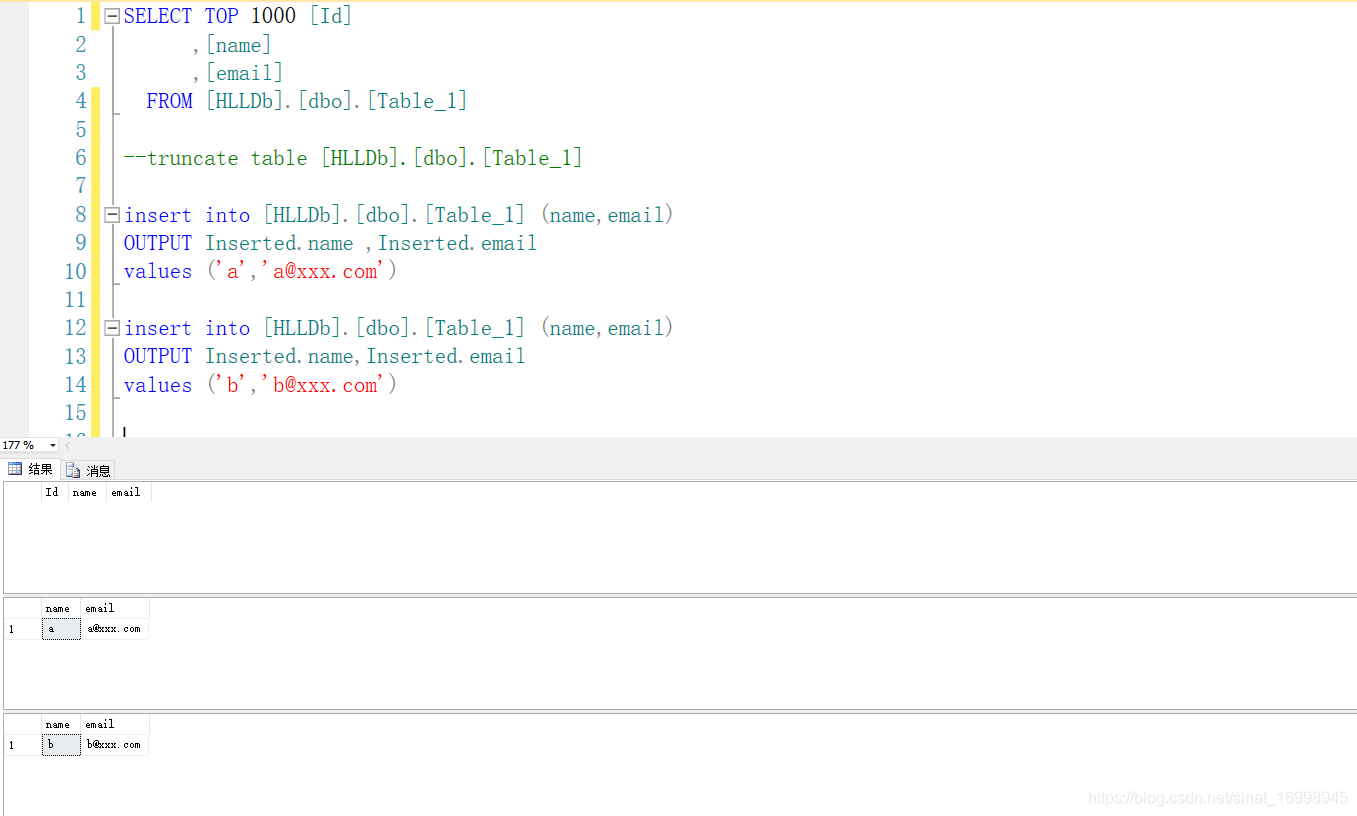Image resolution: width=1357 pixels, height=816 pixels.
Task: Switch to the 消息 tab
Action: click(89, 470)
